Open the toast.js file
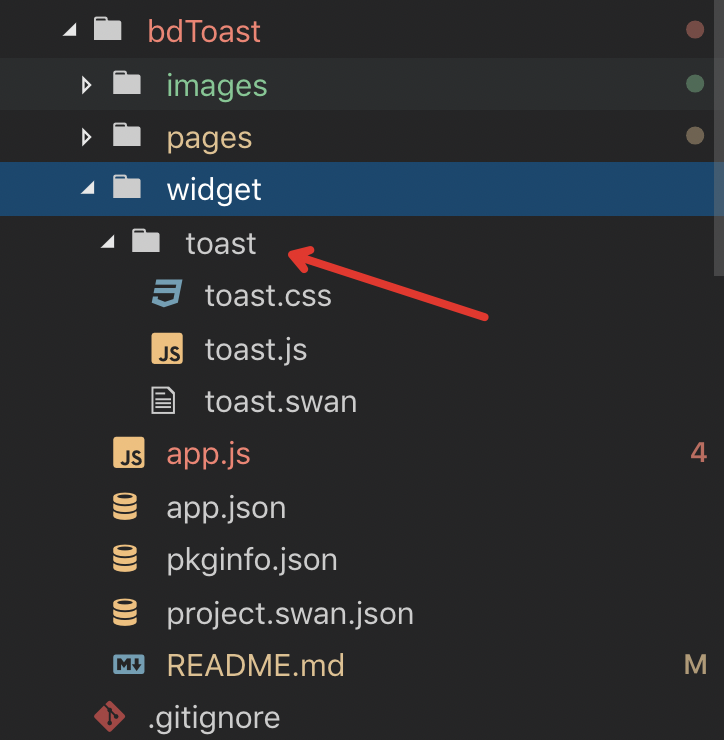The height and width of the screenshot is (740, 724). pos(256,349)
